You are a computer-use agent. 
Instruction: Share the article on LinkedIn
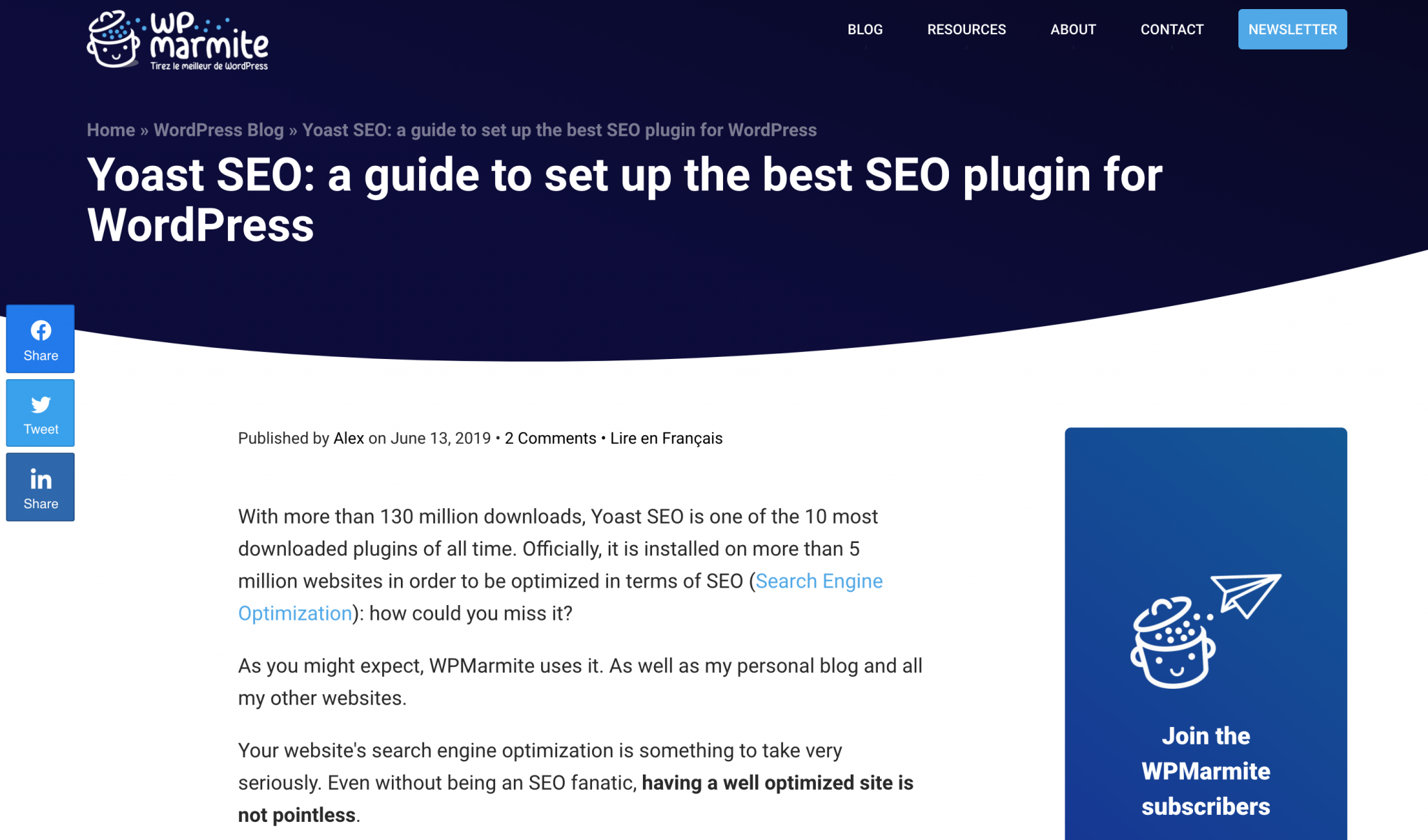pyautogui.click(x=40, y=487)
